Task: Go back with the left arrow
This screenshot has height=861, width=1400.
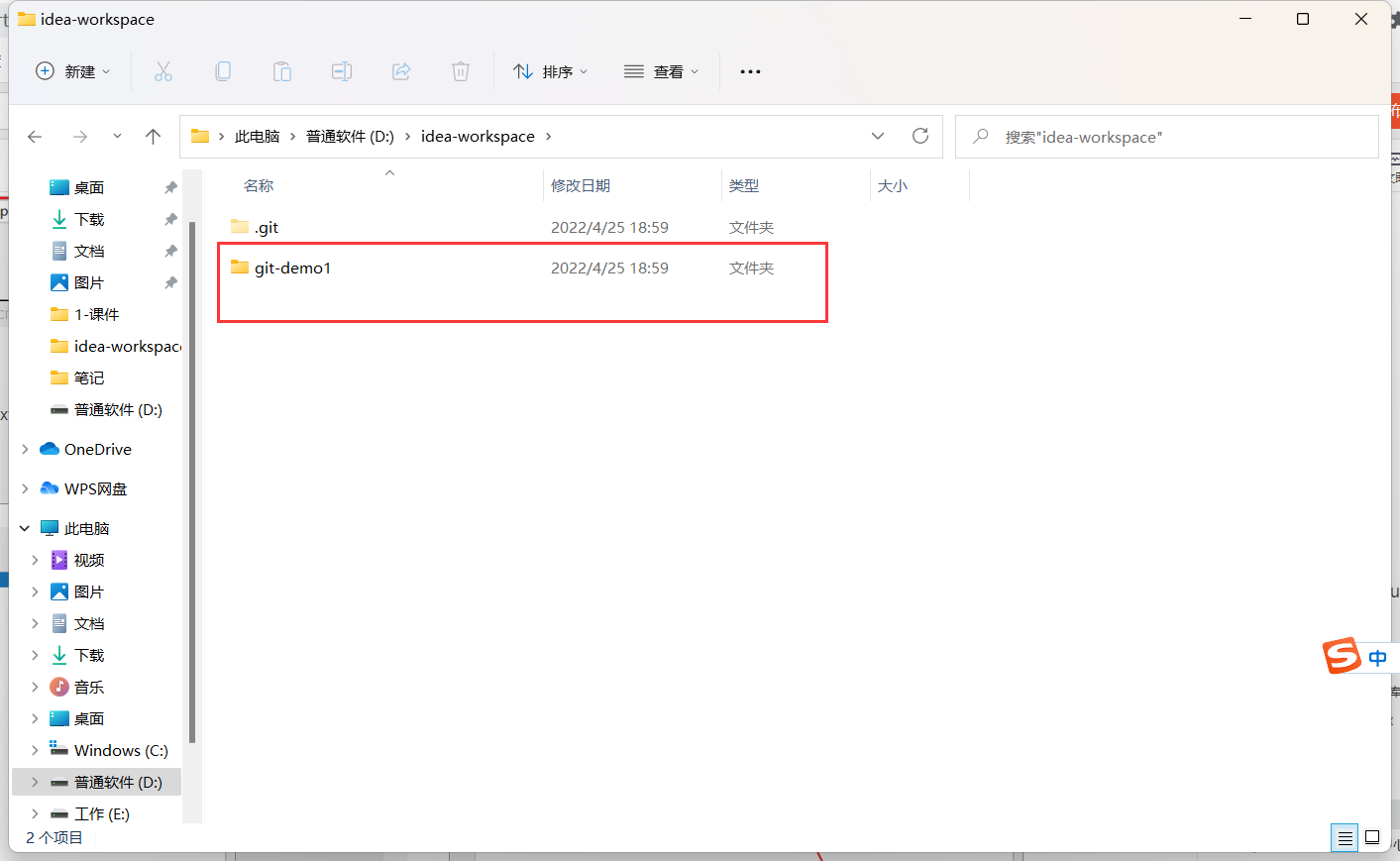Action: [35, 137]
